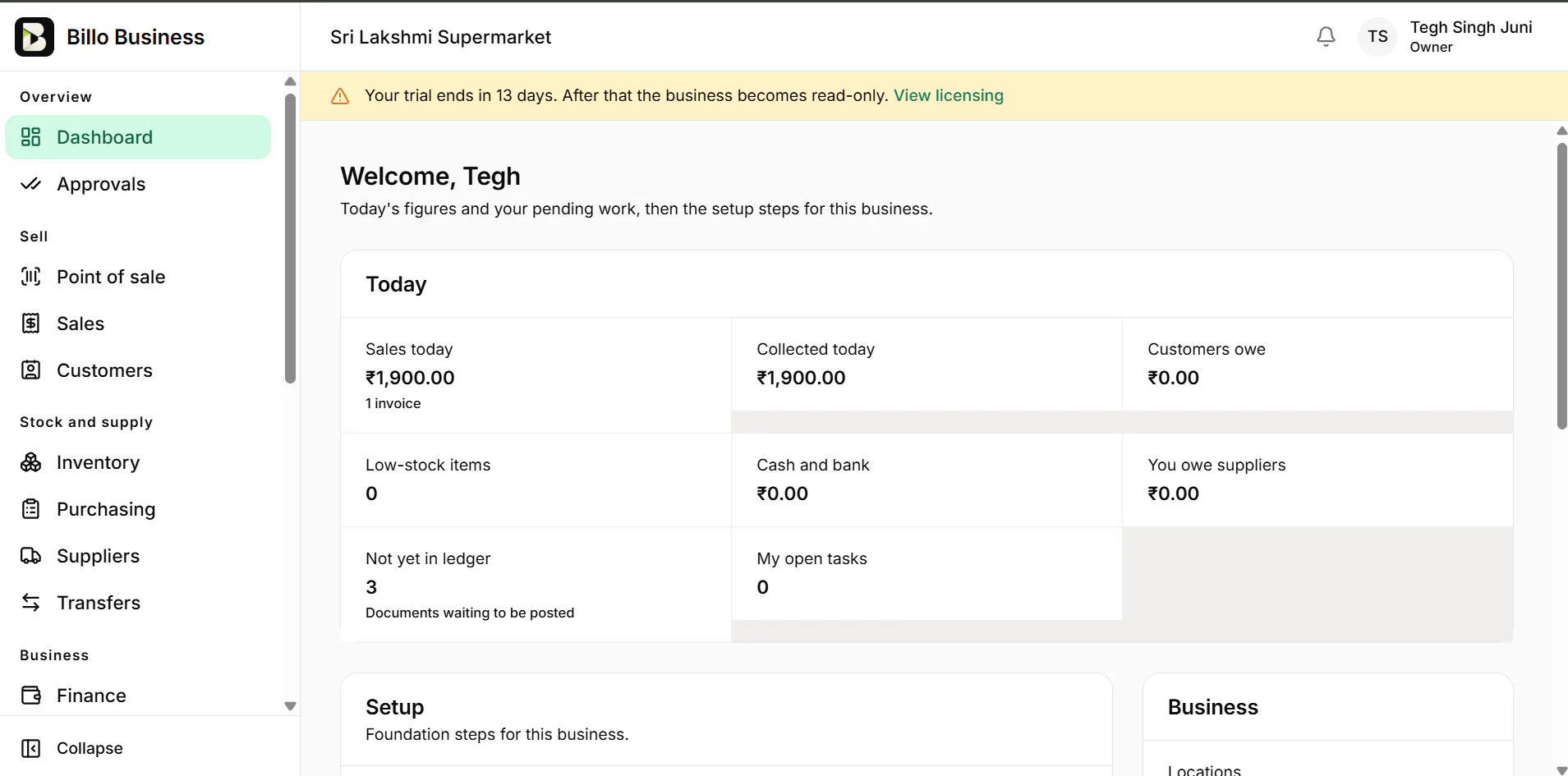Image resolution: width=1568 pixels, height=776 pixels.
Task: Open the View licensing link
Action: point(948,95)
